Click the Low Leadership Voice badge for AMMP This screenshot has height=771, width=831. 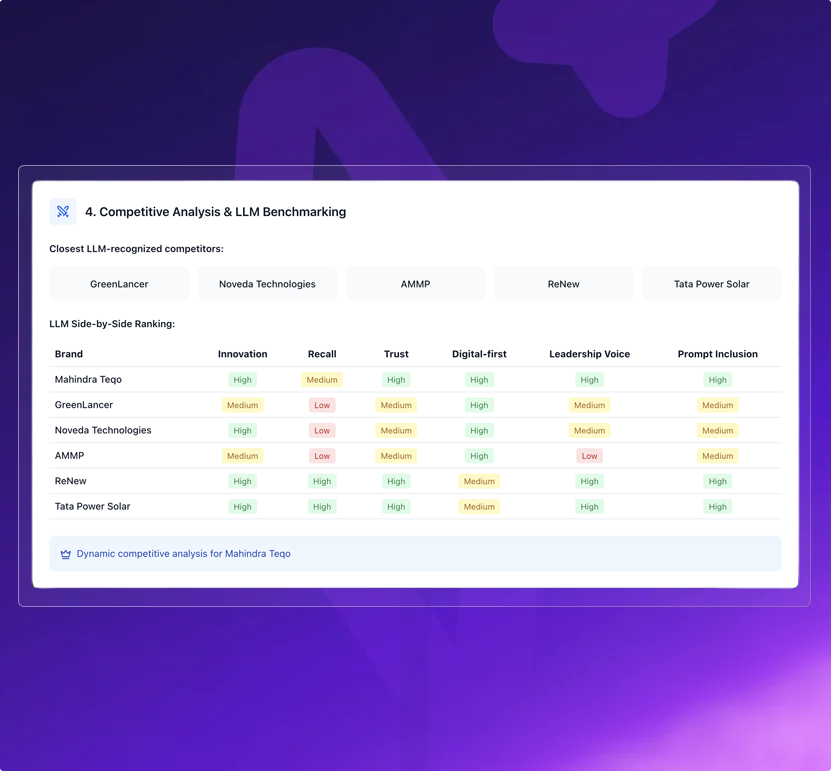pyautogui.click(x=589, y=456)
